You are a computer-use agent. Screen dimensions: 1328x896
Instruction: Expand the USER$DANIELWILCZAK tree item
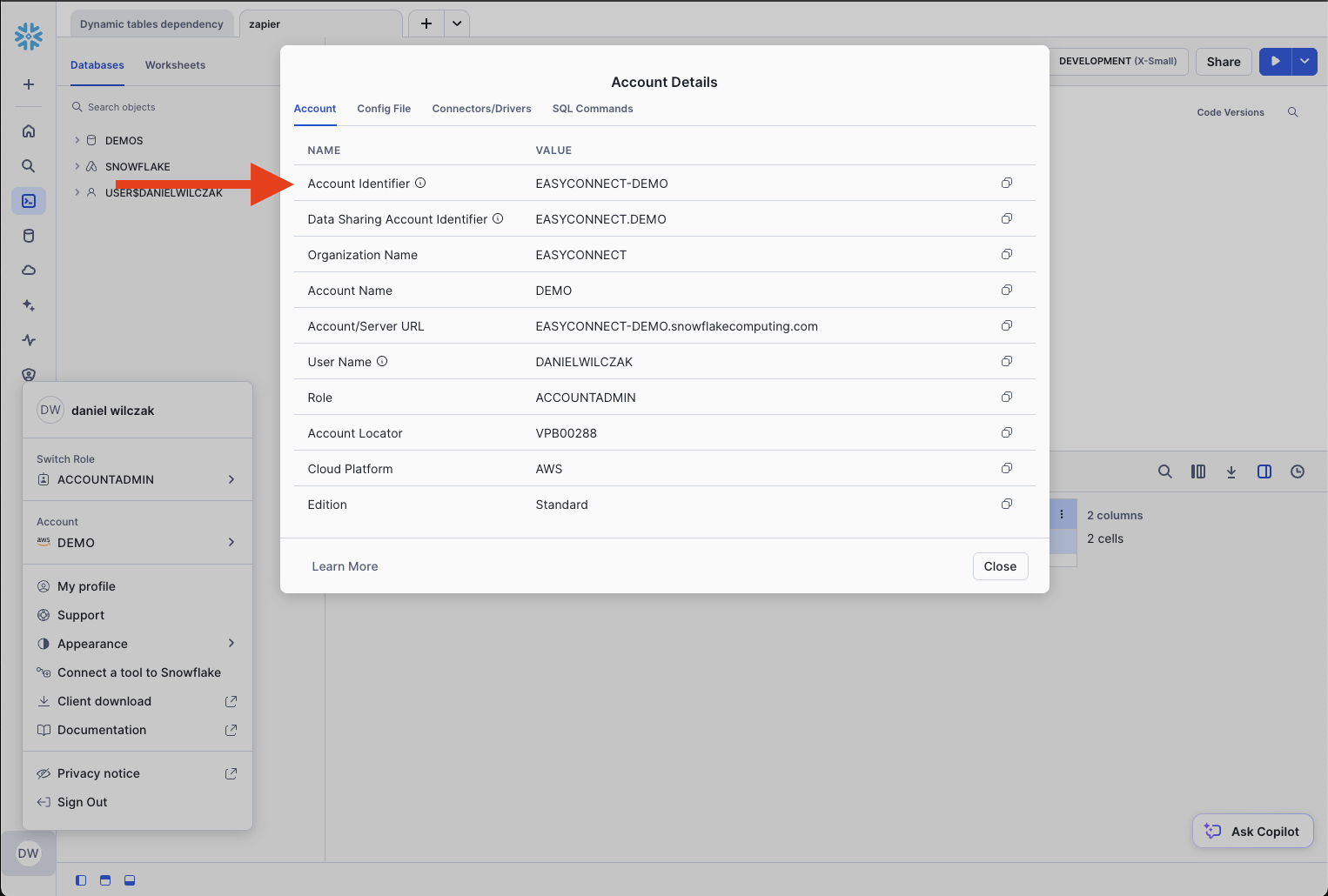(x=77, y=192)
